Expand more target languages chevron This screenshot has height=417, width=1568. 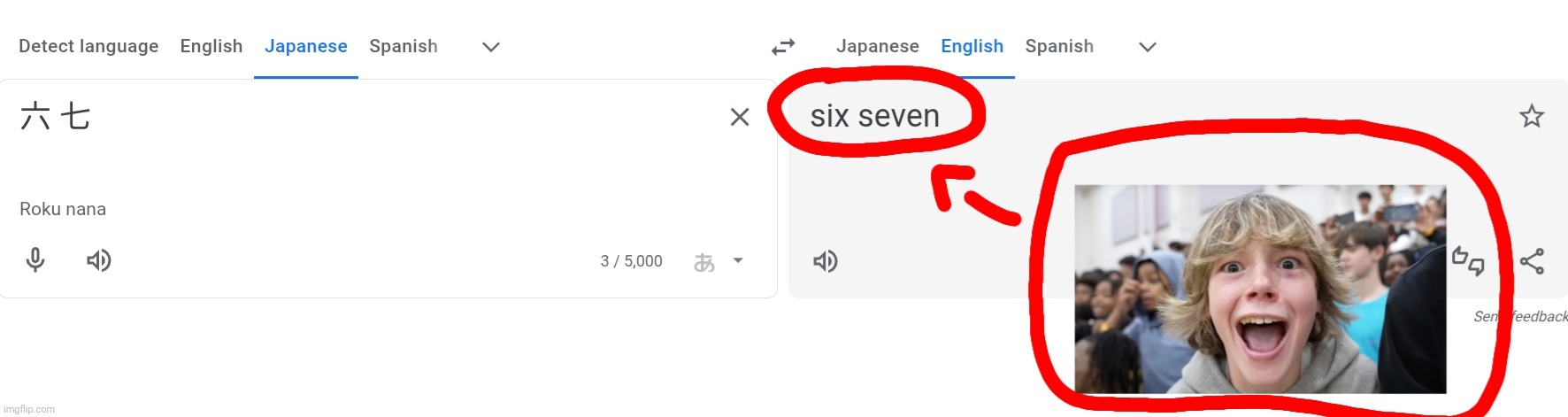click(1148, 47)
